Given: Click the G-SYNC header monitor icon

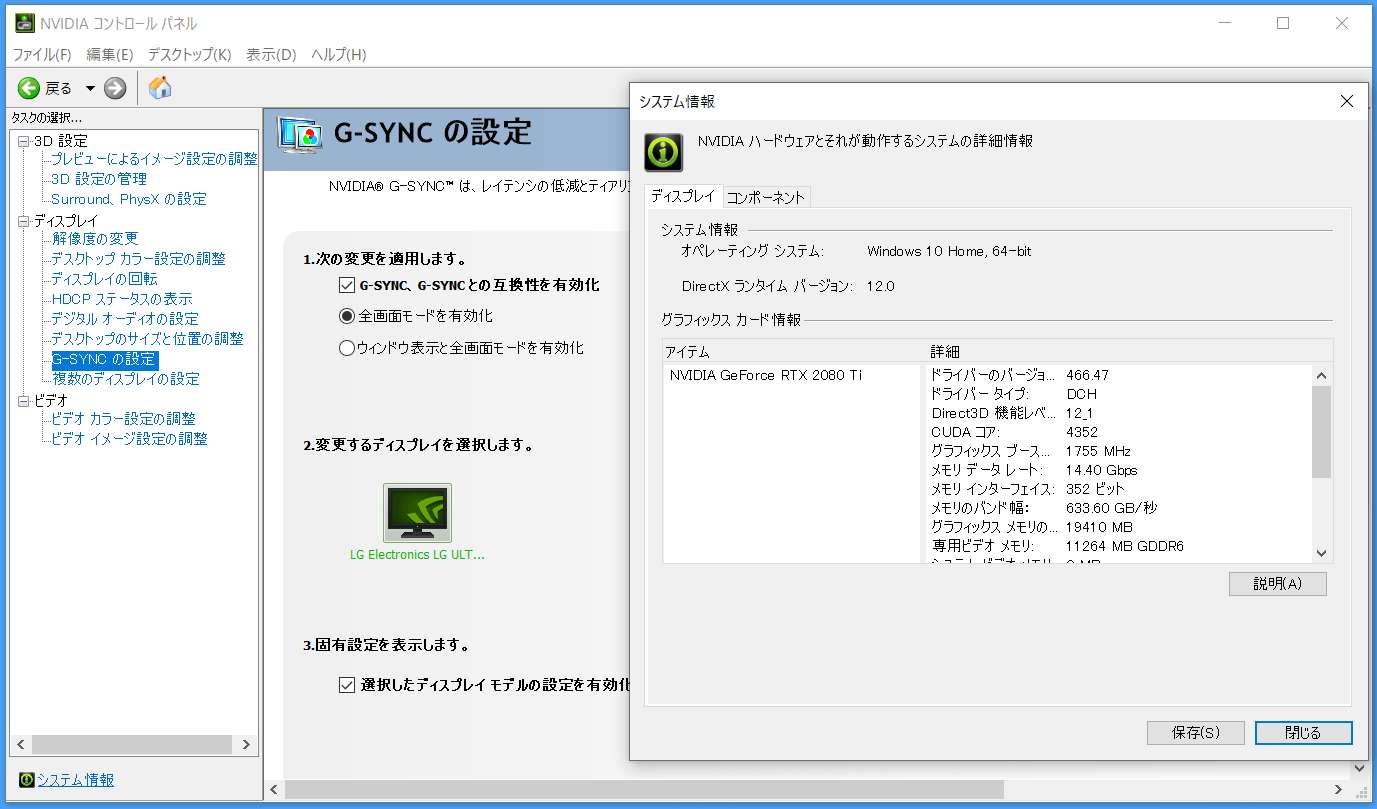Looking at the screenshot, I should (300, 135).
